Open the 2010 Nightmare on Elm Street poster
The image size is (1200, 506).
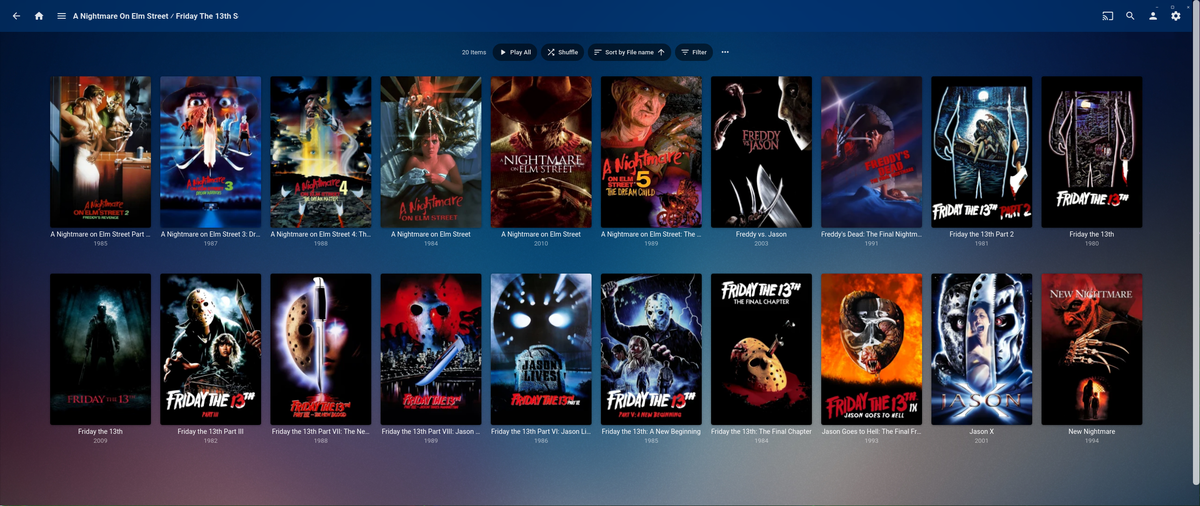click(541, 152)
